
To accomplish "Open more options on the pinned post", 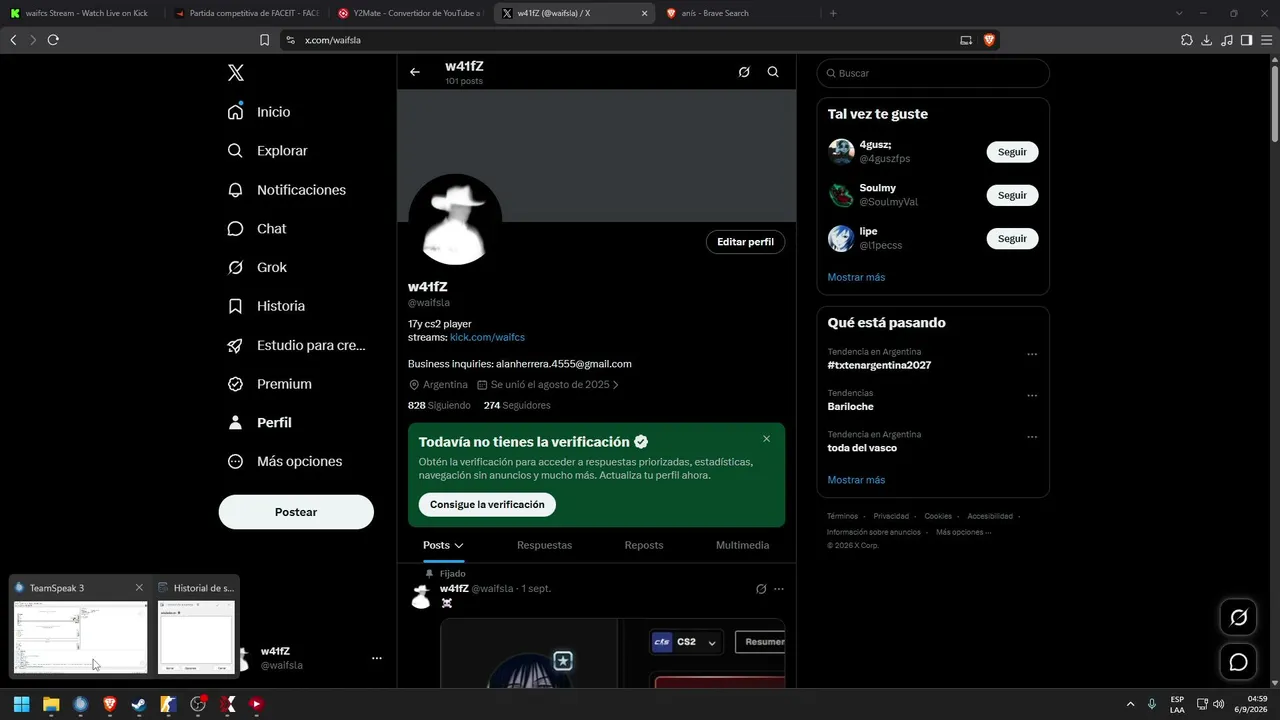I will coord(779,589).
